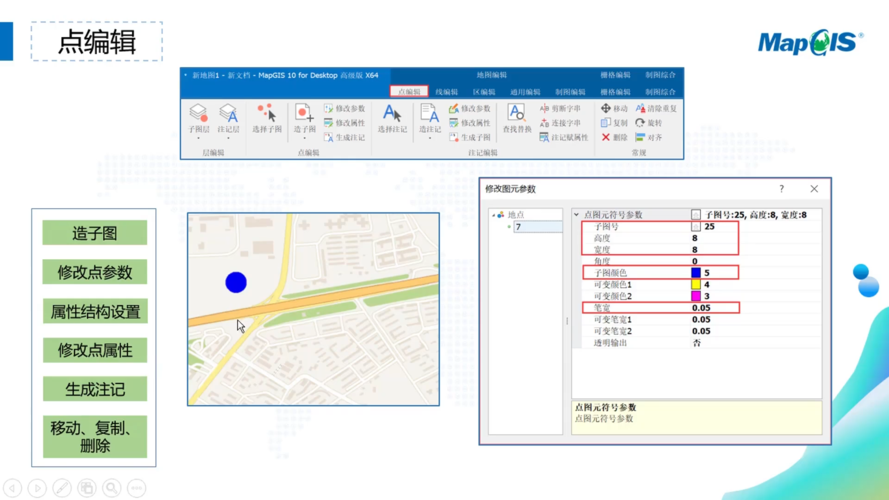The height and width of the screenshot is (500, 889).
Task: Click the 修改点属性 green slide box
Action: 95,350
